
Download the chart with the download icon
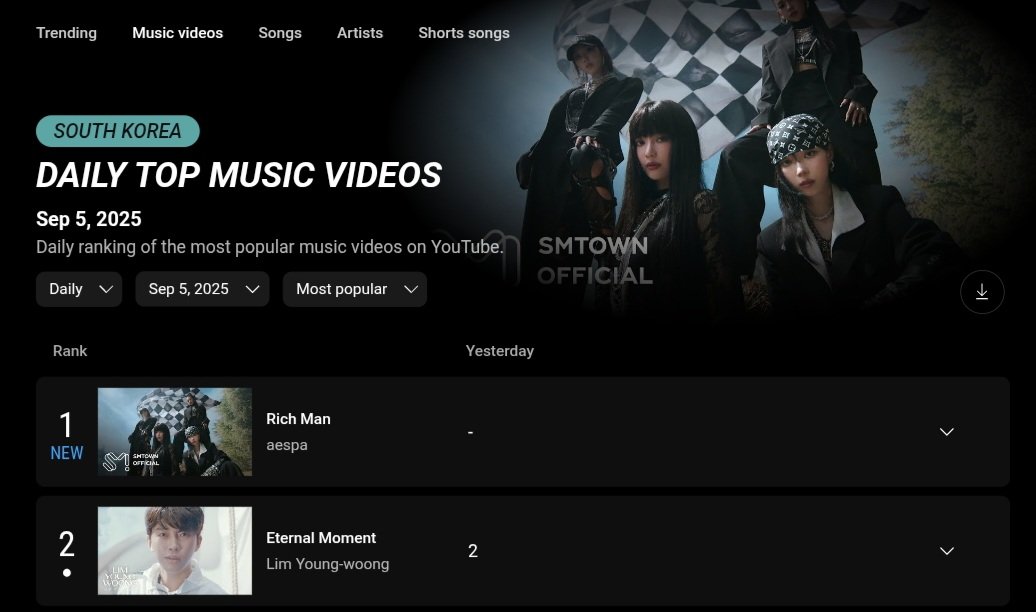982,291
